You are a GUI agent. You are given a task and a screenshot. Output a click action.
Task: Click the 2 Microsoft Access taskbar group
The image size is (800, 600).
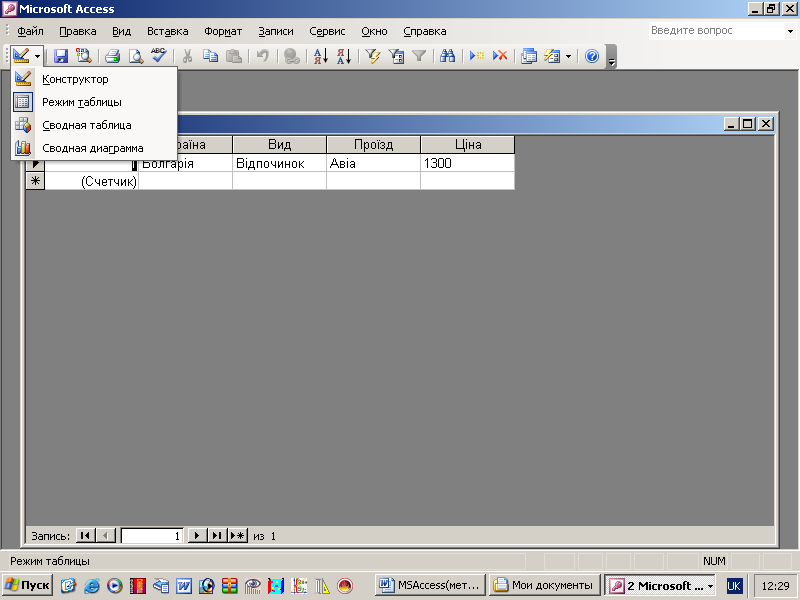[x=660, y=586]
